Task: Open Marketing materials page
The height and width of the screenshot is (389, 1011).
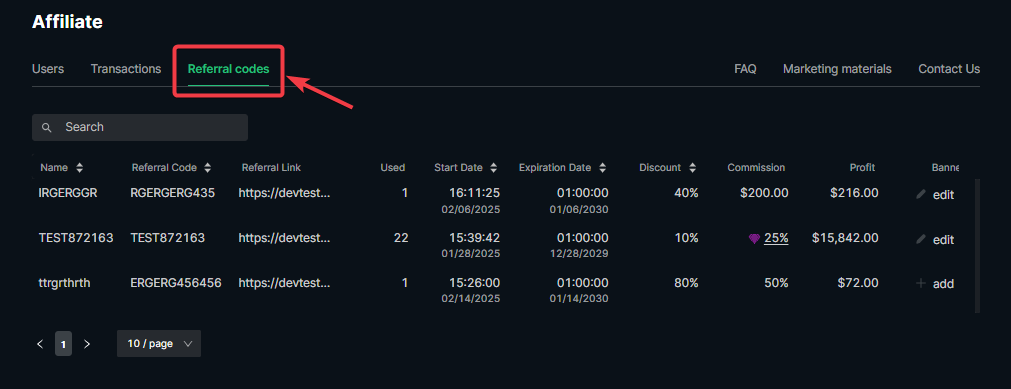Action: (x=837, y=69)
